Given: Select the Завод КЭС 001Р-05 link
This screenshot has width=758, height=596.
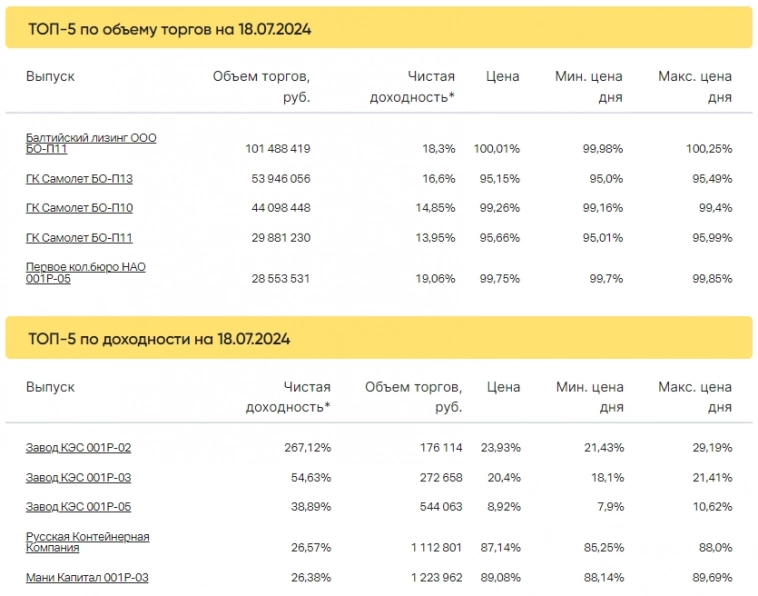Looking at the screenshot, I should tap(78, 507).
